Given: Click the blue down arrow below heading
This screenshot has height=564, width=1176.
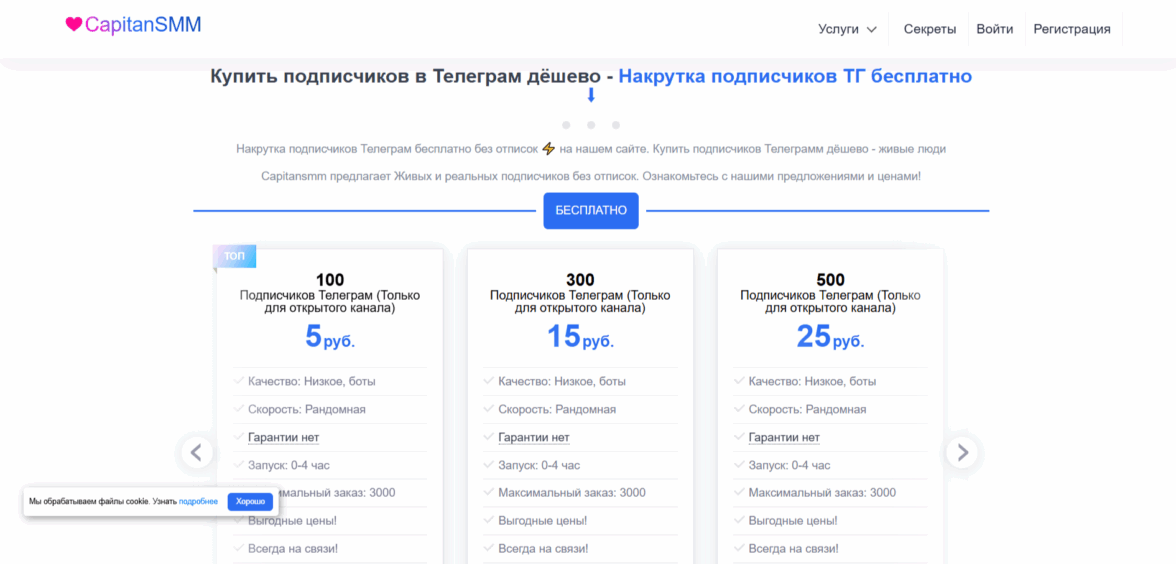Looking at the screenshot, I should (591, 96).
